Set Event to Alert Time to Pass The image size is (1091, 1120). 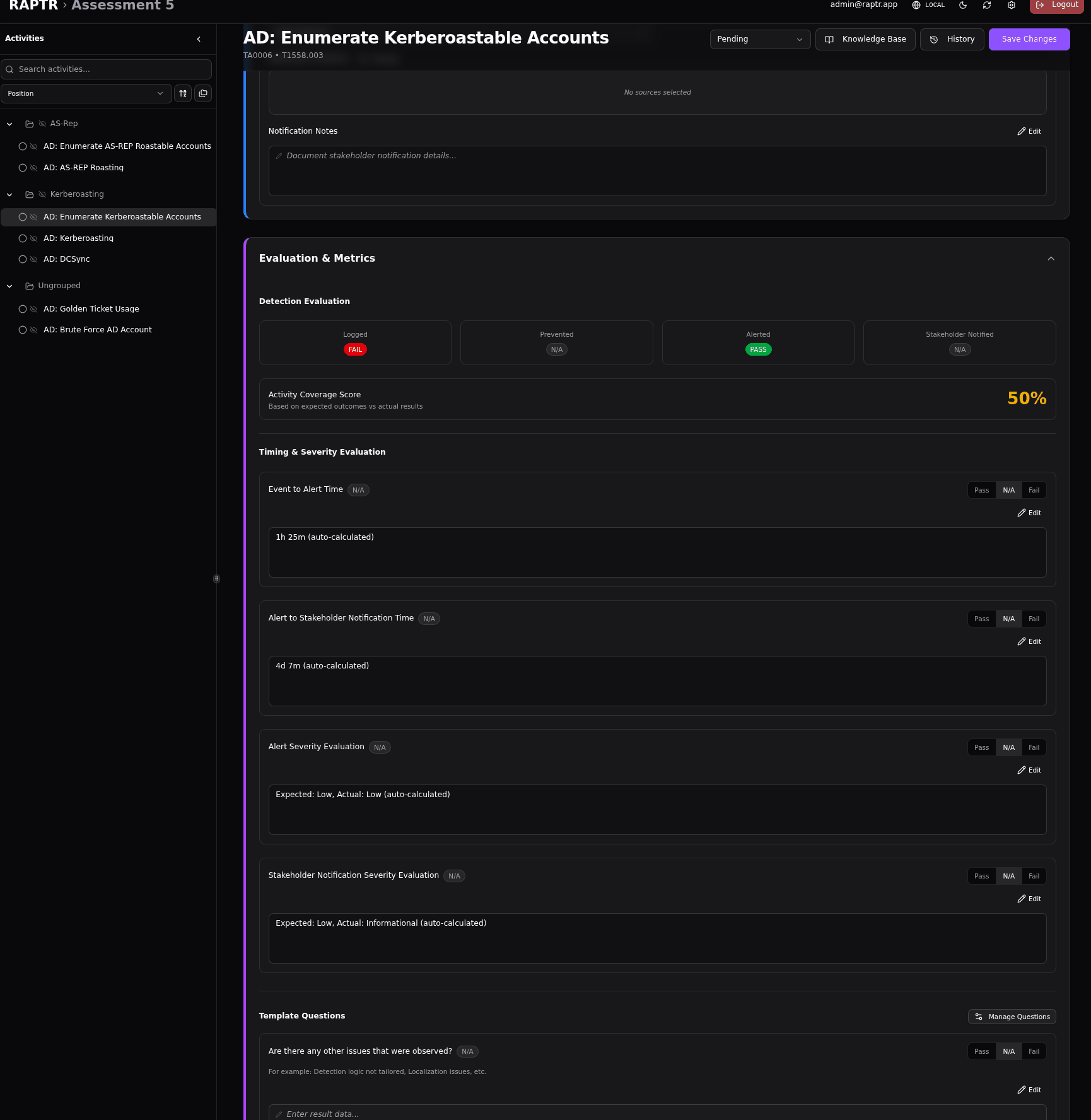coord(981,490)
